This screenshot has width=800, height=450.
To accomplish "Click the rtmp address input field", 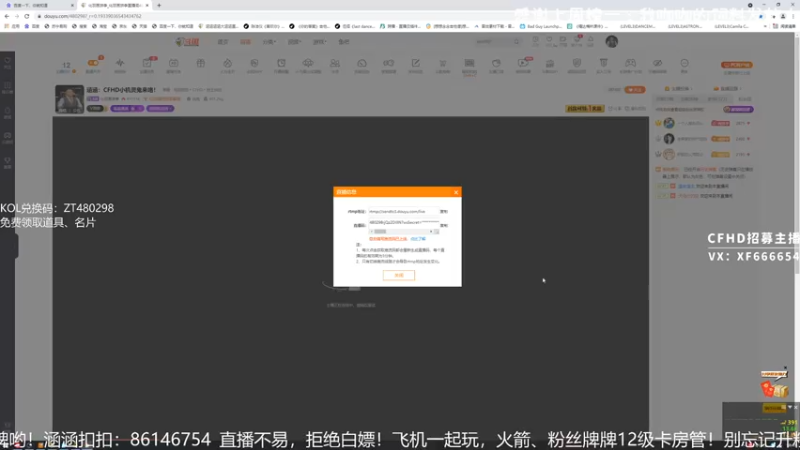I will coord(404,211).
